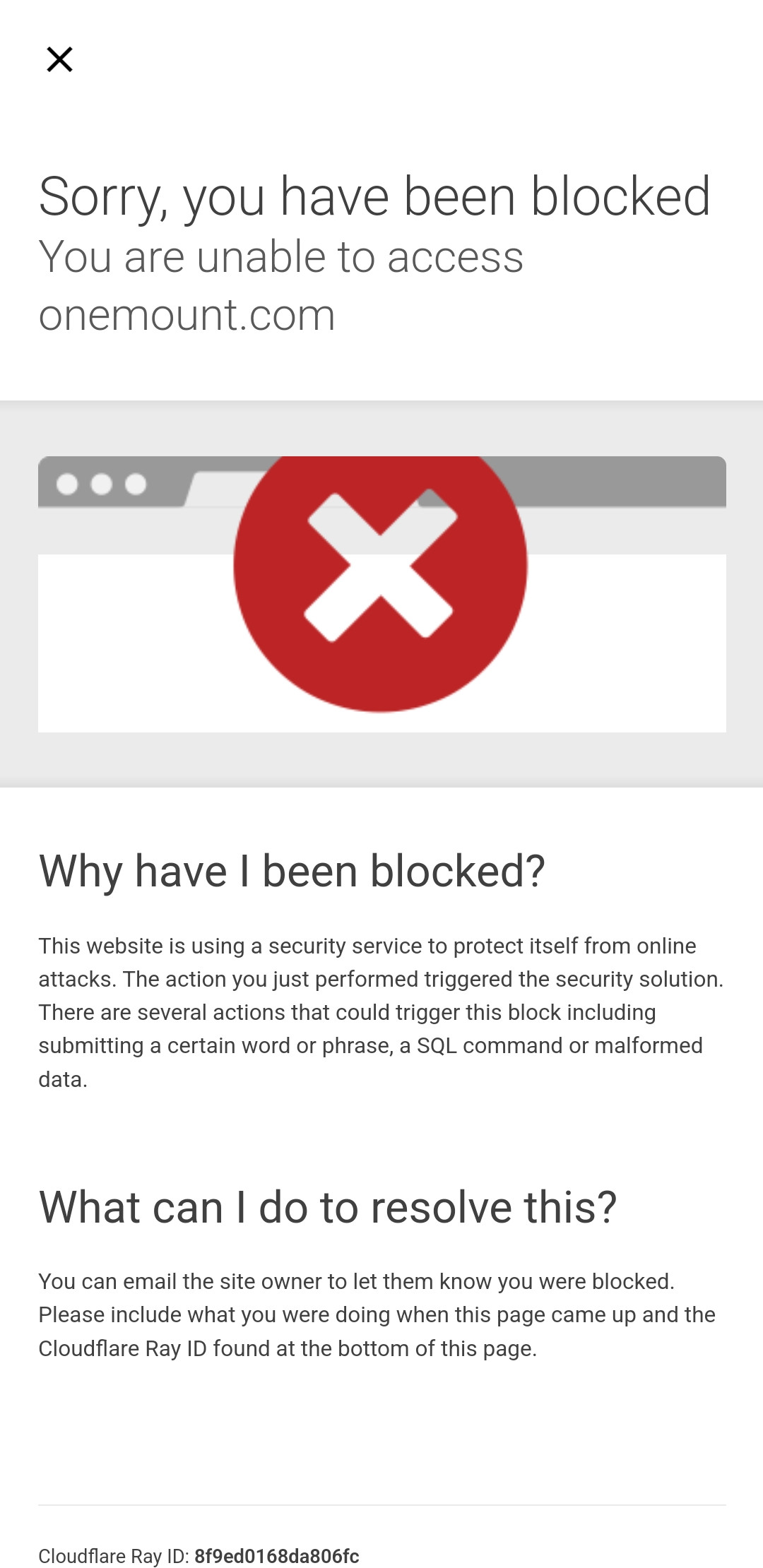Click gray title bar right of red circle
The height and width of the screenshot is (1568, 763).
[622, 480]
